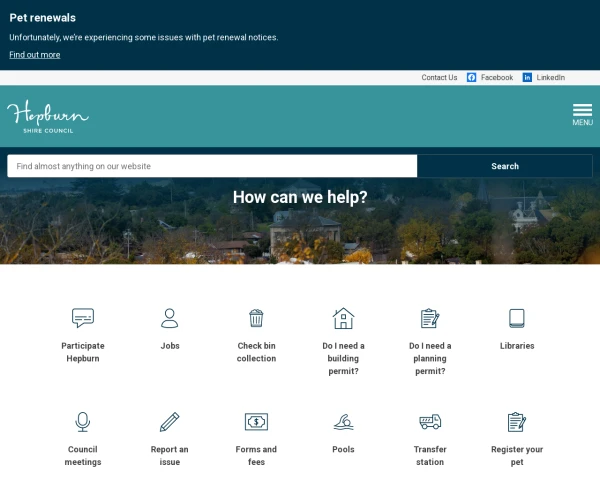Image resolution: width=600 pixels, height=480 pixels.
Task: Click the Facebook logo icon
Action: click(471, 77)
